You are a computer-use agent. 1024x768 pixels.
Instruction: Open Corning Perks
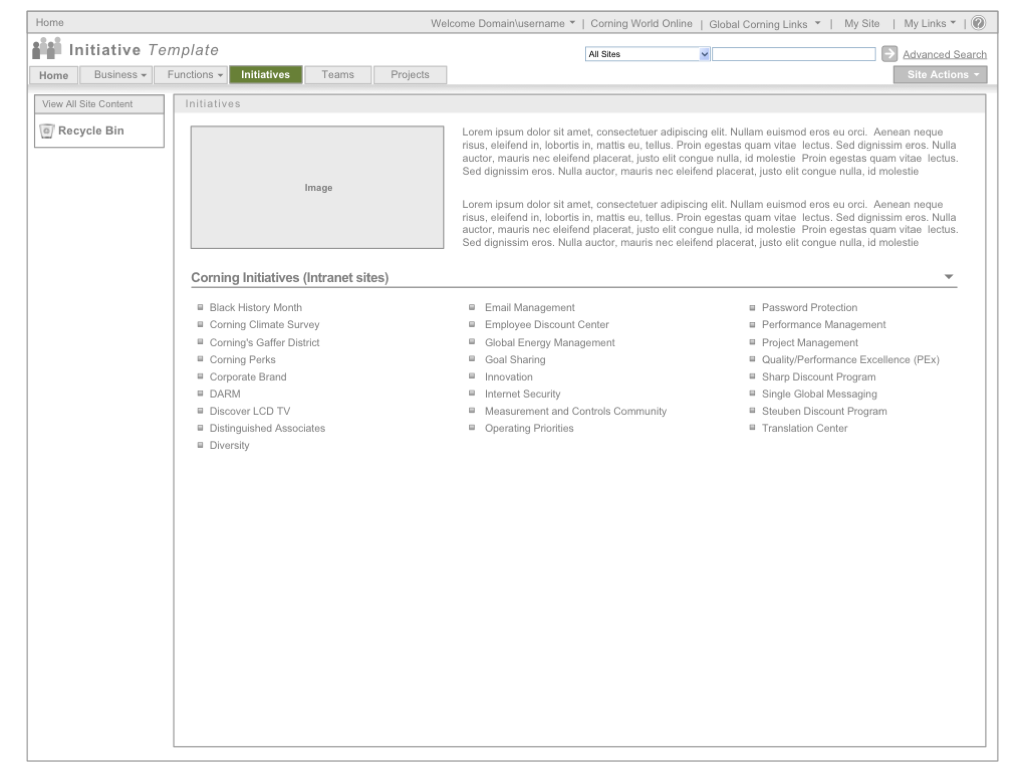point(242,360)
